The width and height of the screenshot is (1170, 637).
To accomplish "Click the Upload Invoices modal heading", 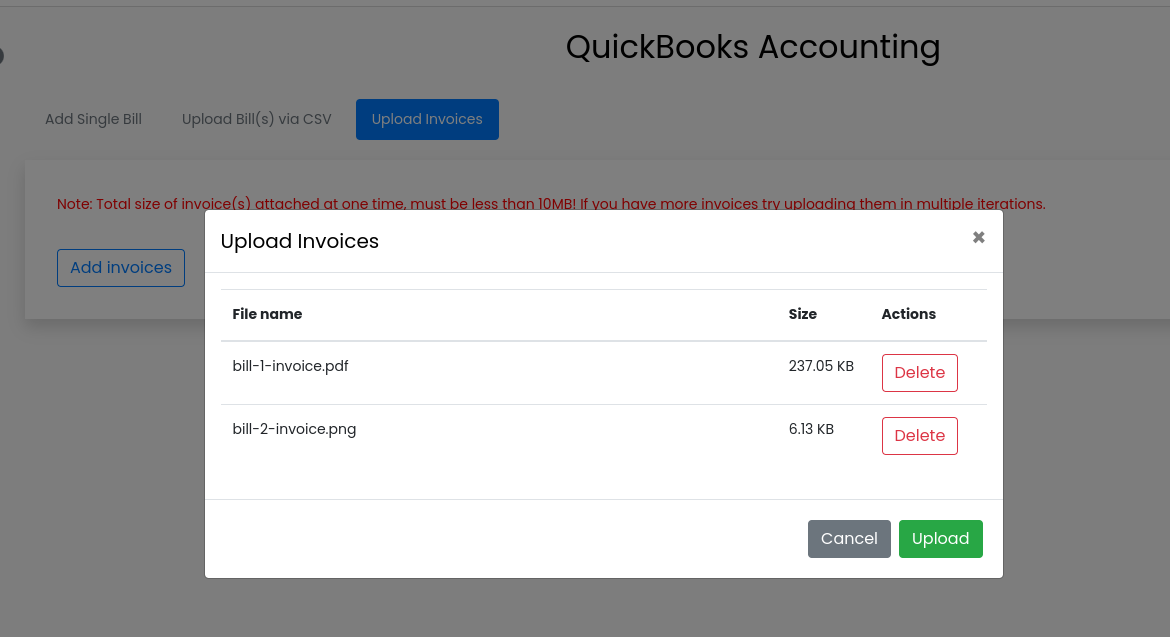I will 299,241.
